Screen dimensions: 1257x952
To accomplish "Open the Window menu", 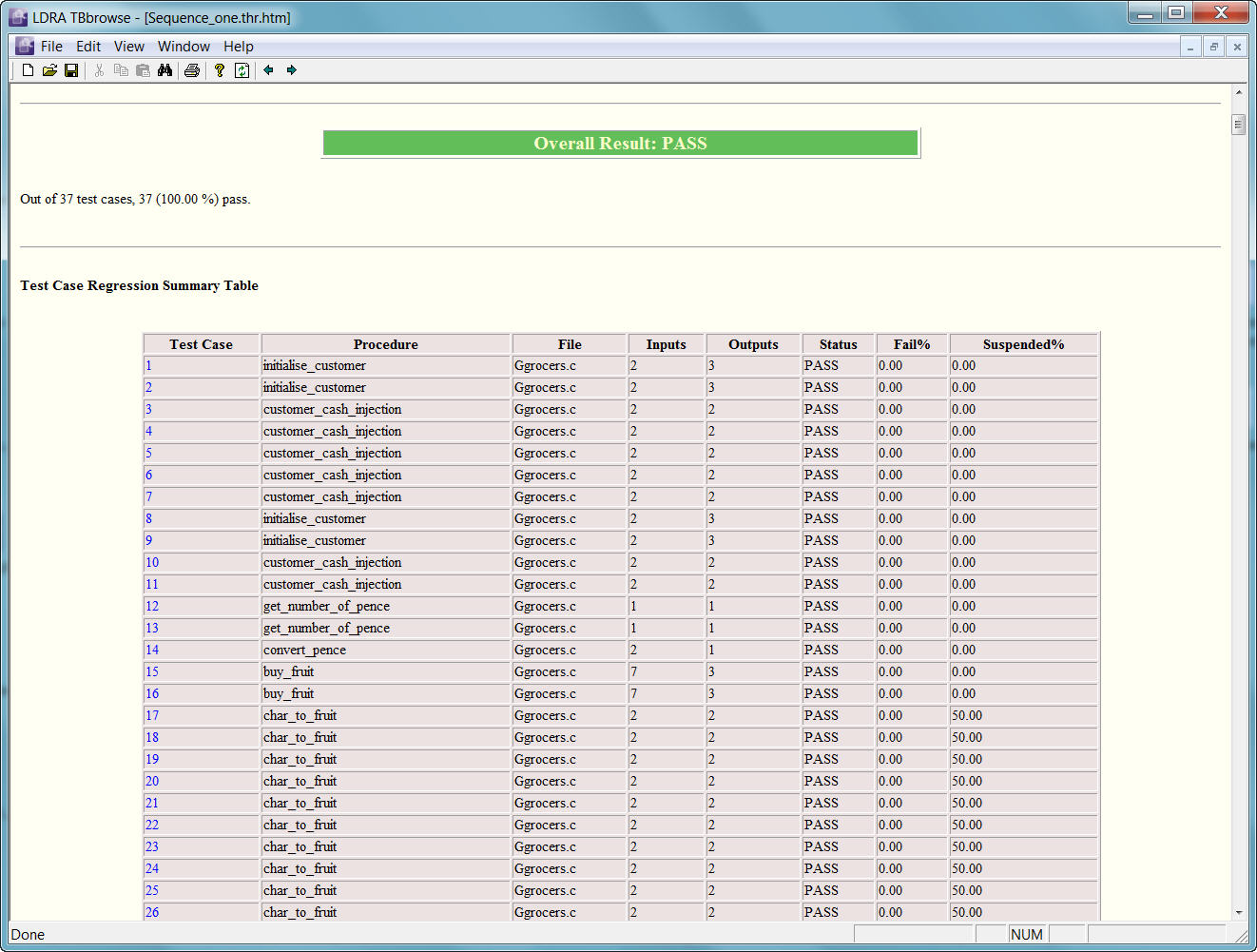I will tap(184, 47).
